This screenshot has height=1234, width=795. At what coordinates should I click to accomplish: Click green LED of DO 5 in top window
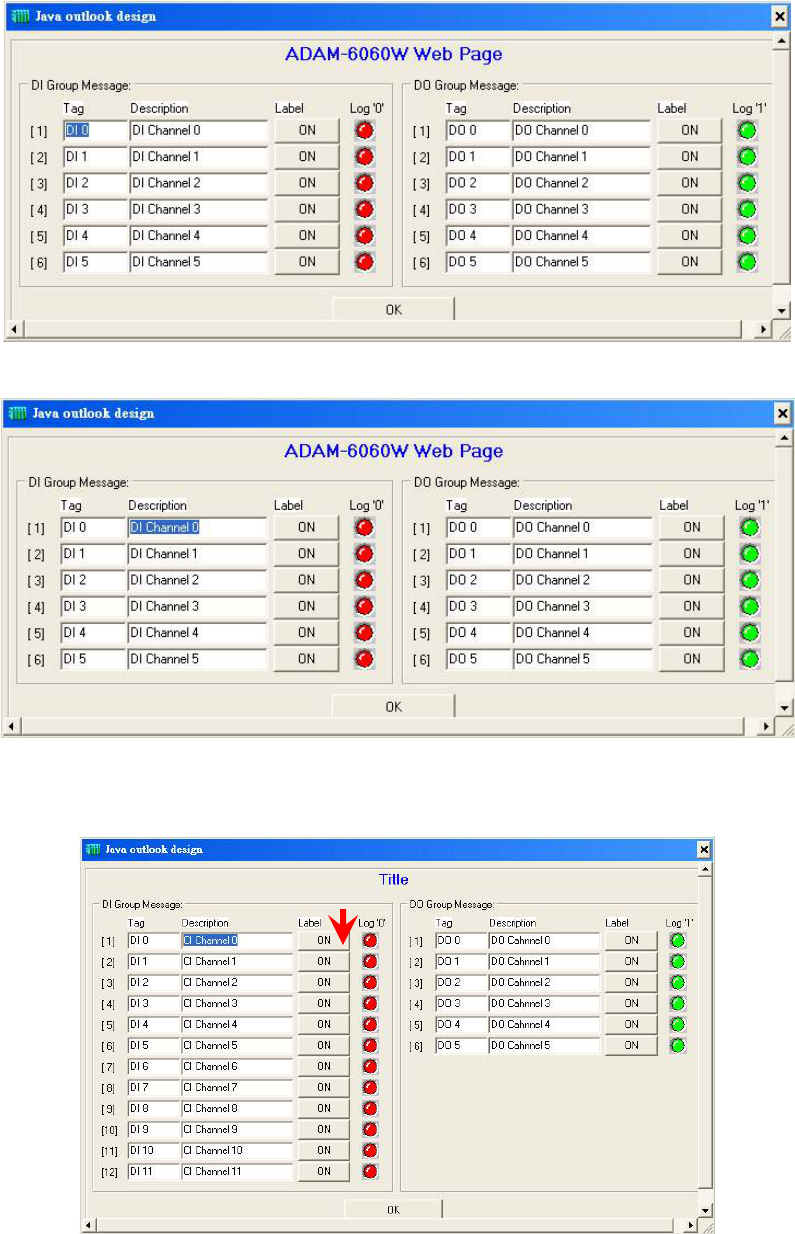click(x=747, y=262)
